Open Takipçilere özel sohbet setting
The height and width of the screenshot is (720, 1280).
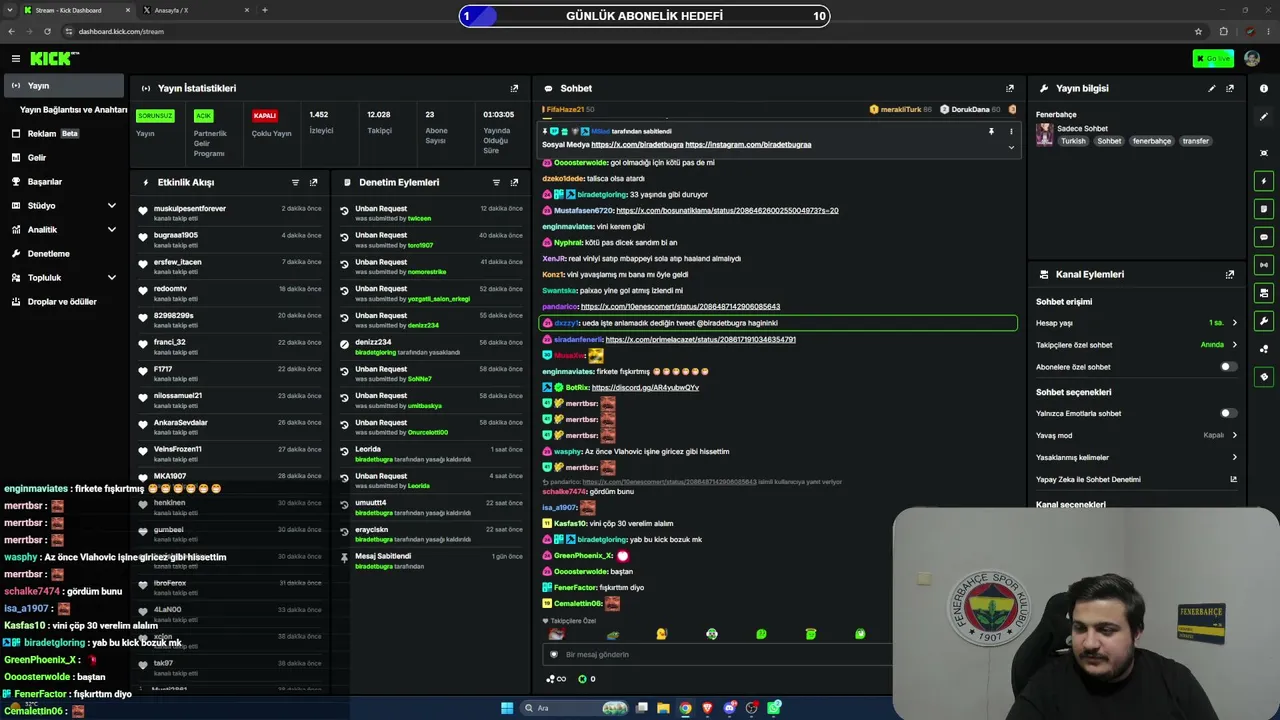tap(1136, 345)
